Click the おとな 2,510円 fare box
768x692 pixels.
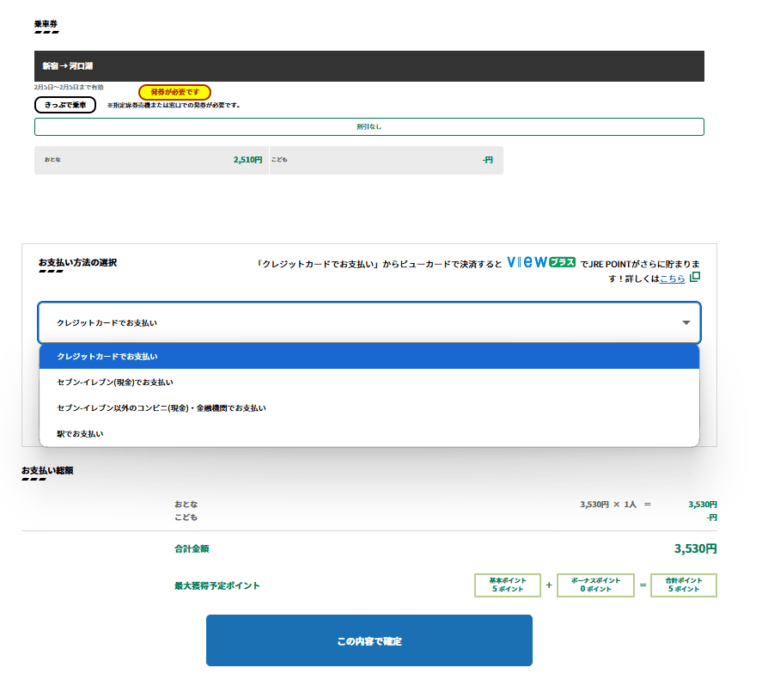click(150, 160)
